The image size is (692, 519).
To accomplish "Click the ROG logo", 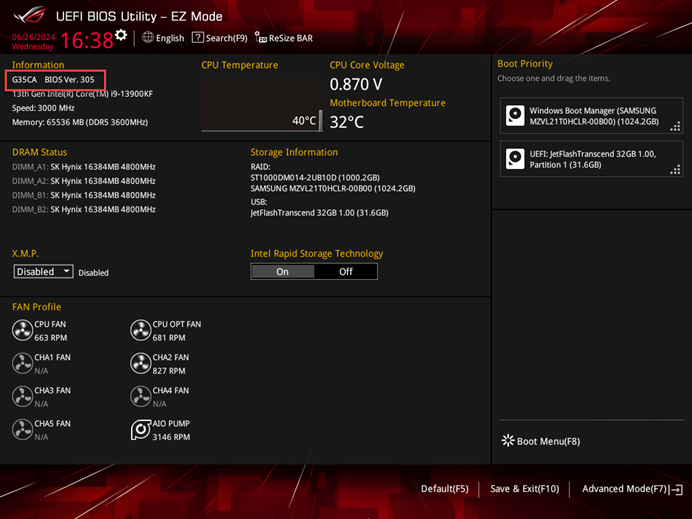I will (x=29, y=15).
